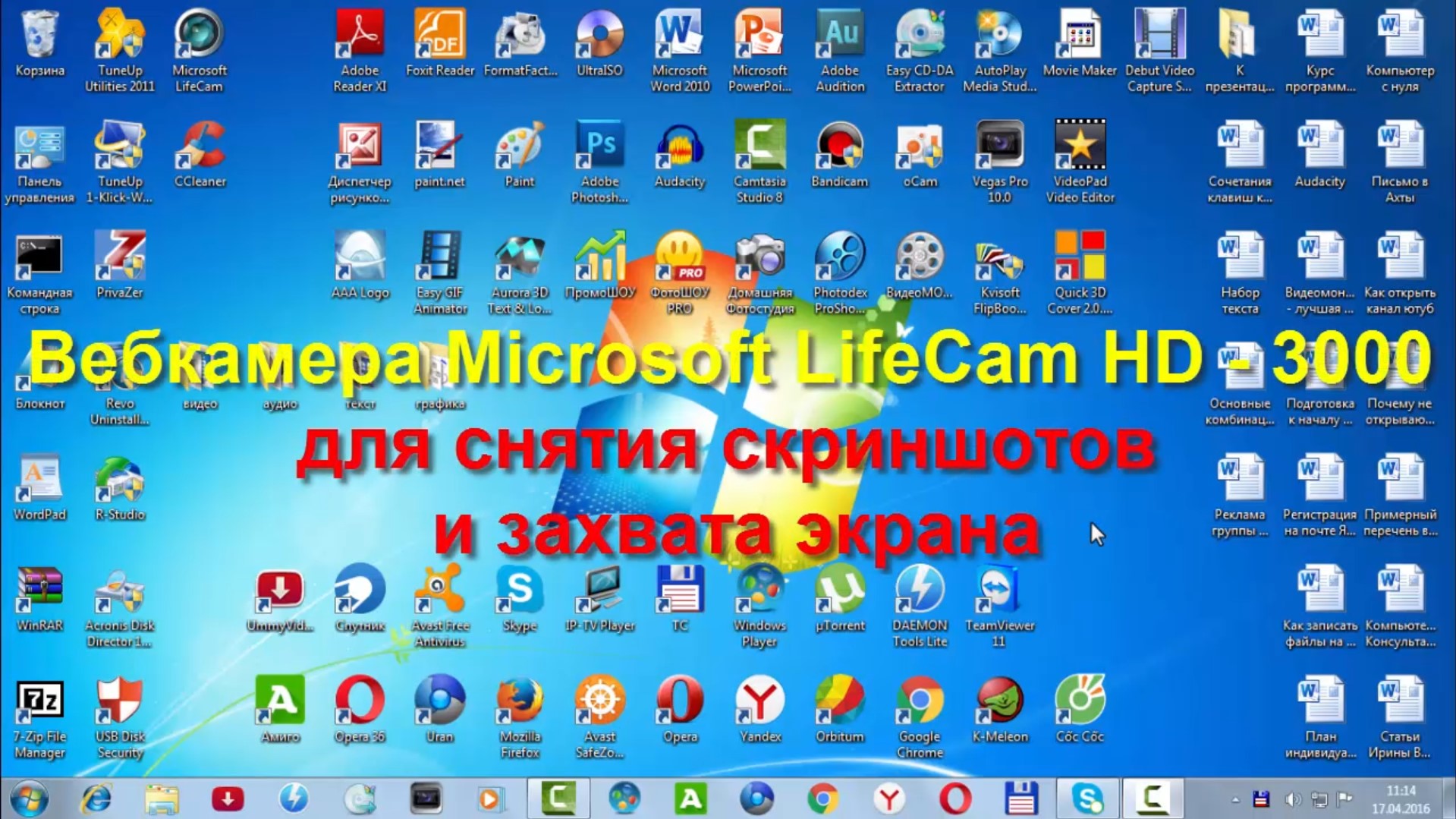
Task: Launch Microsoft Word 2010 shortcut
Action: click(680, 49)
